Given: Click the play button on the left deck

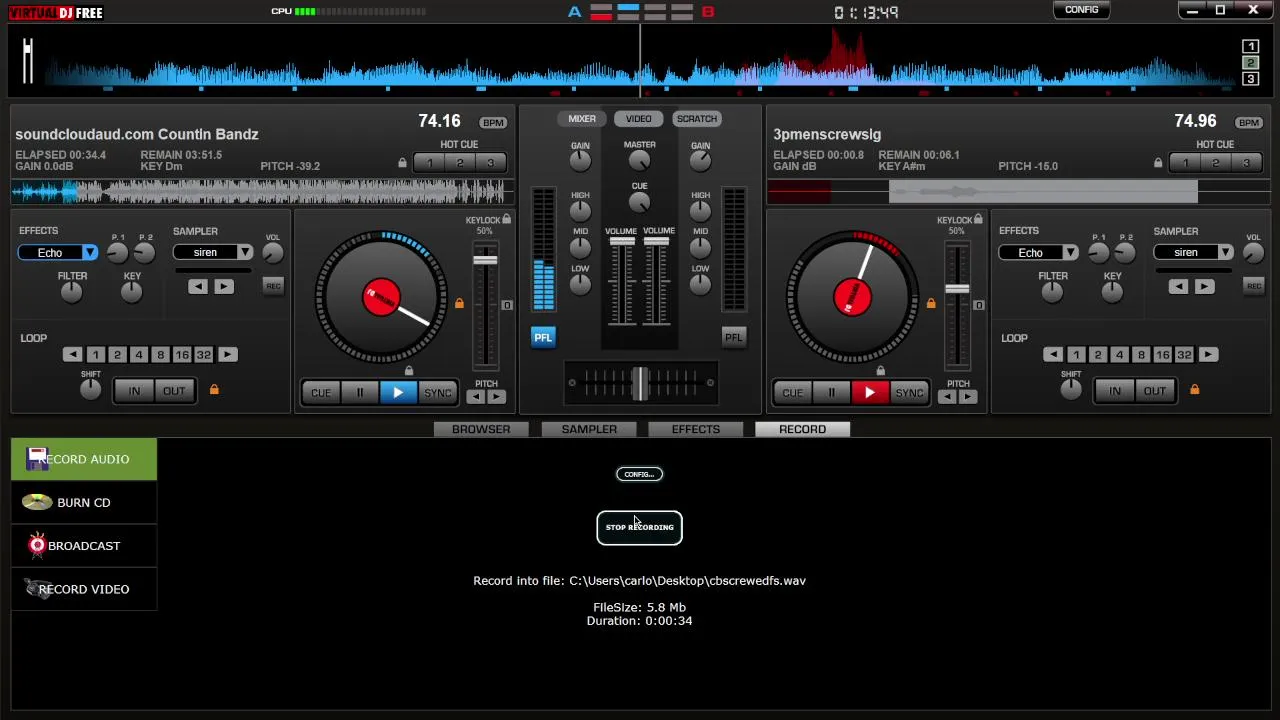Looking at the screenshot, I should click(398, 393).
